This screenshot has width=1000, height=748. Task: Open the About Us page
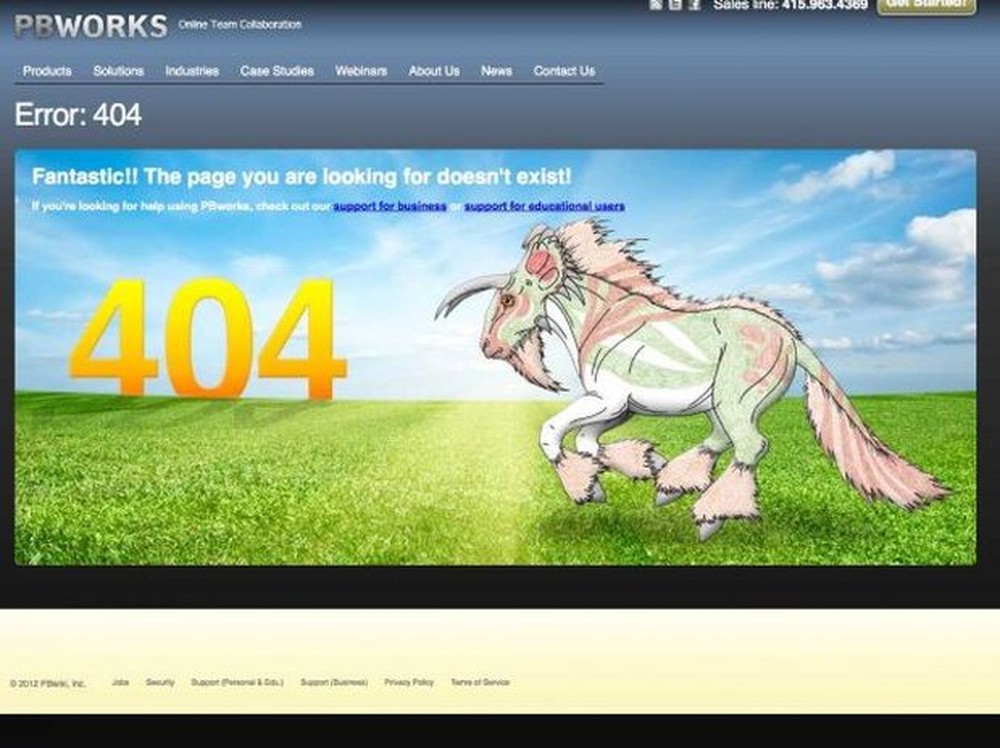pyautogui.click(x=434, y=71)
